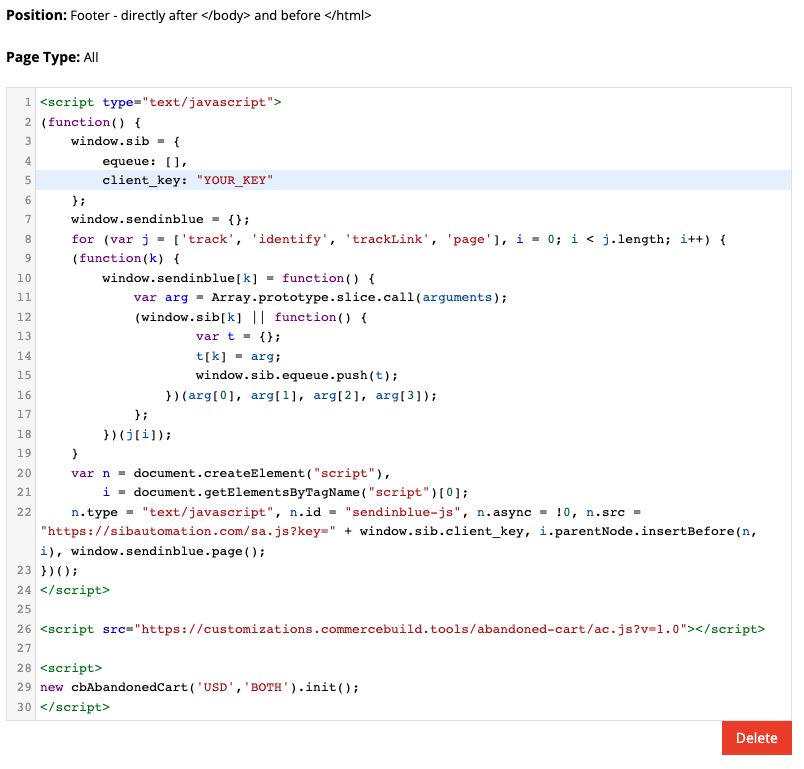Viewport: 804px width, 769px height.
Task: Click the red Delete button
Action: (x=756, y=738)
